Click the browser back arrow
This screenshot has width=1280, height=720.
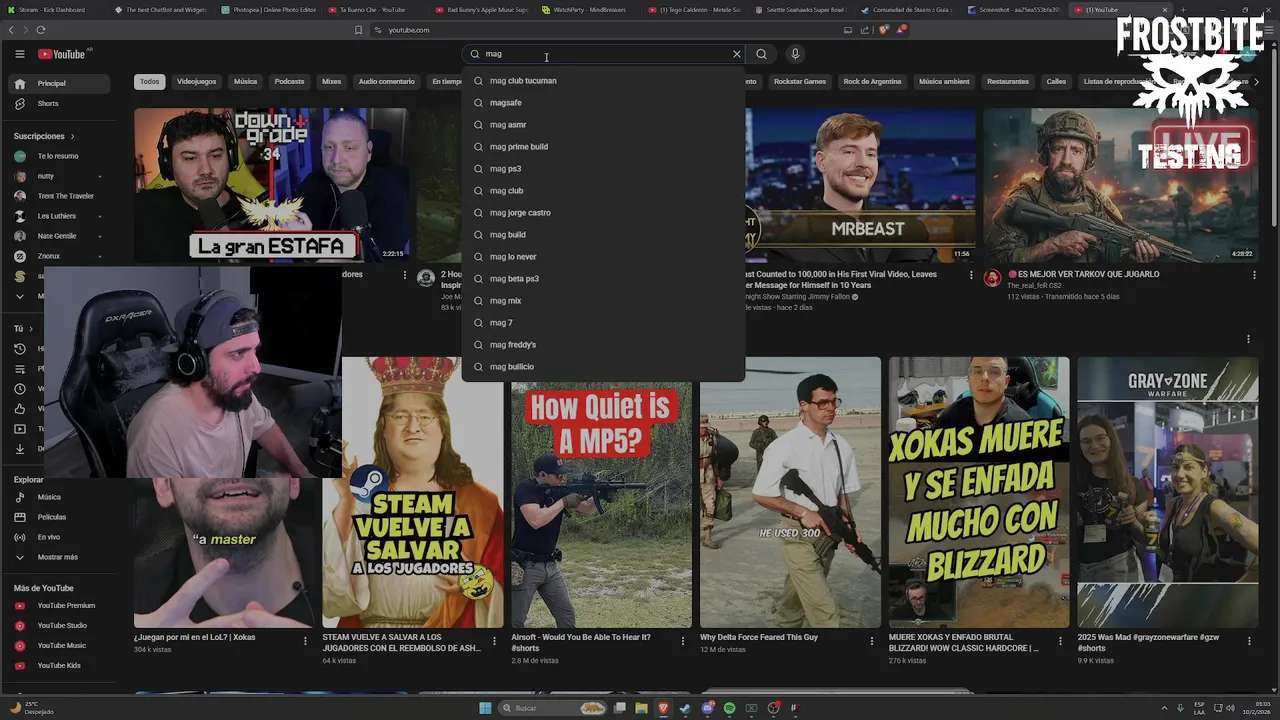(11, 30)
